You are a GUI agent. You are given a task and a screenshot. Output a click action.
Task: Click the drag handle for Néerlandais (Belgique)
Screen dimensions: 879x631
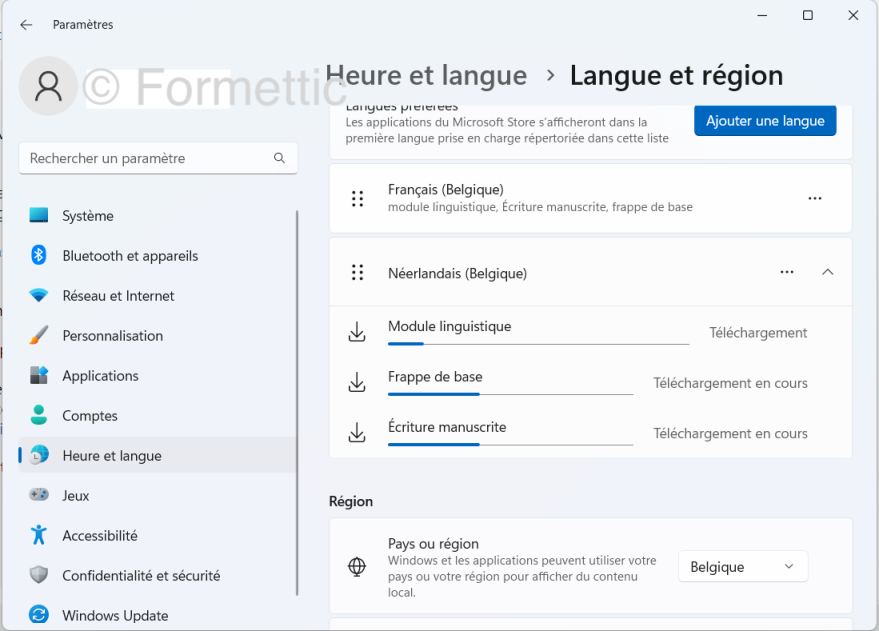tap(357, 272)
